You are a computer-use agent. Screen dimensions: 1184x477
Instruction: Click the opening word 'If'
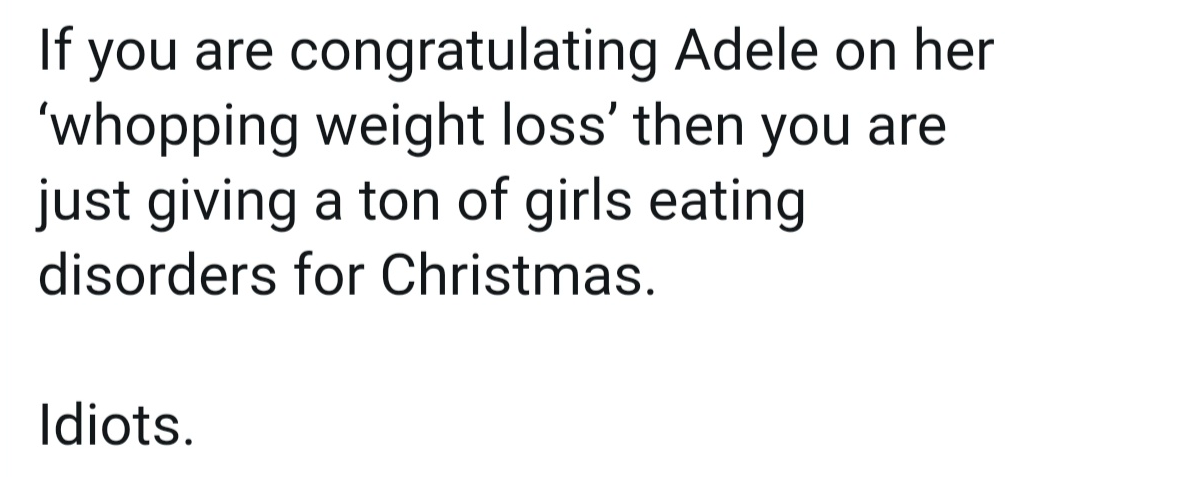[x=54, y=51]
